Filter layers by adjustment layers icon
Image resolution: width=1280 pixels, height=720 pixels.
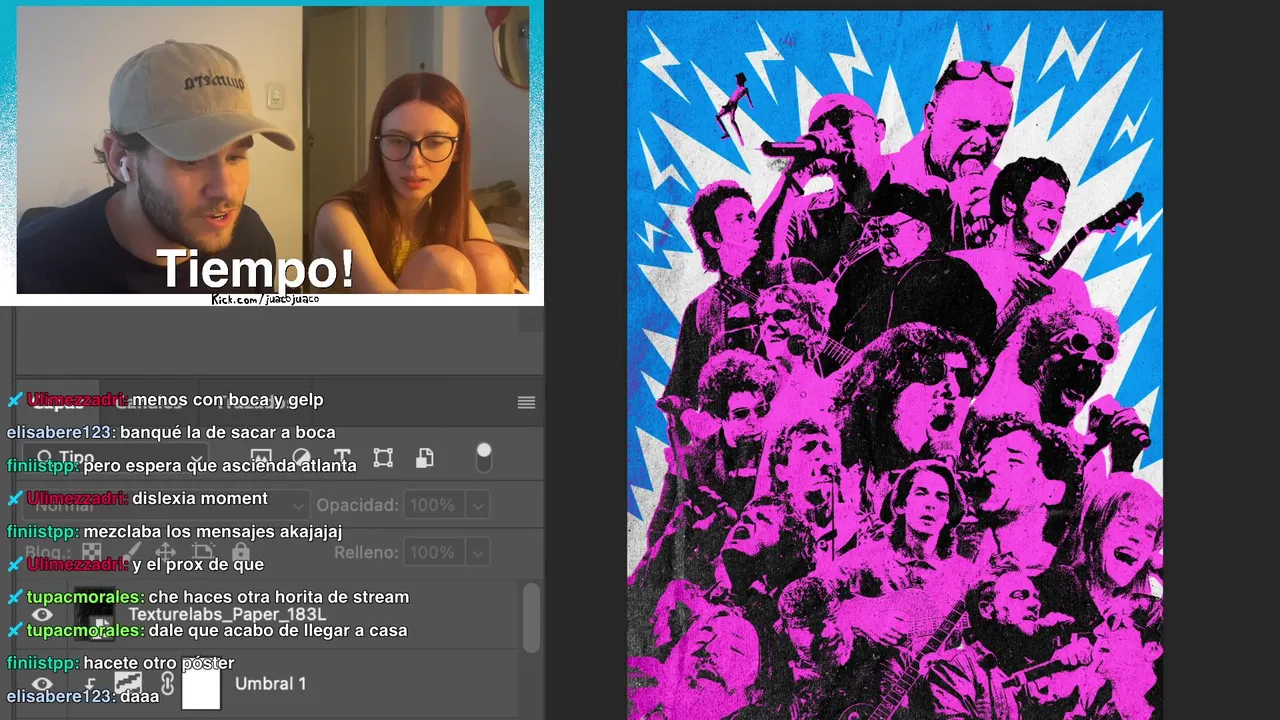point(301,458)
